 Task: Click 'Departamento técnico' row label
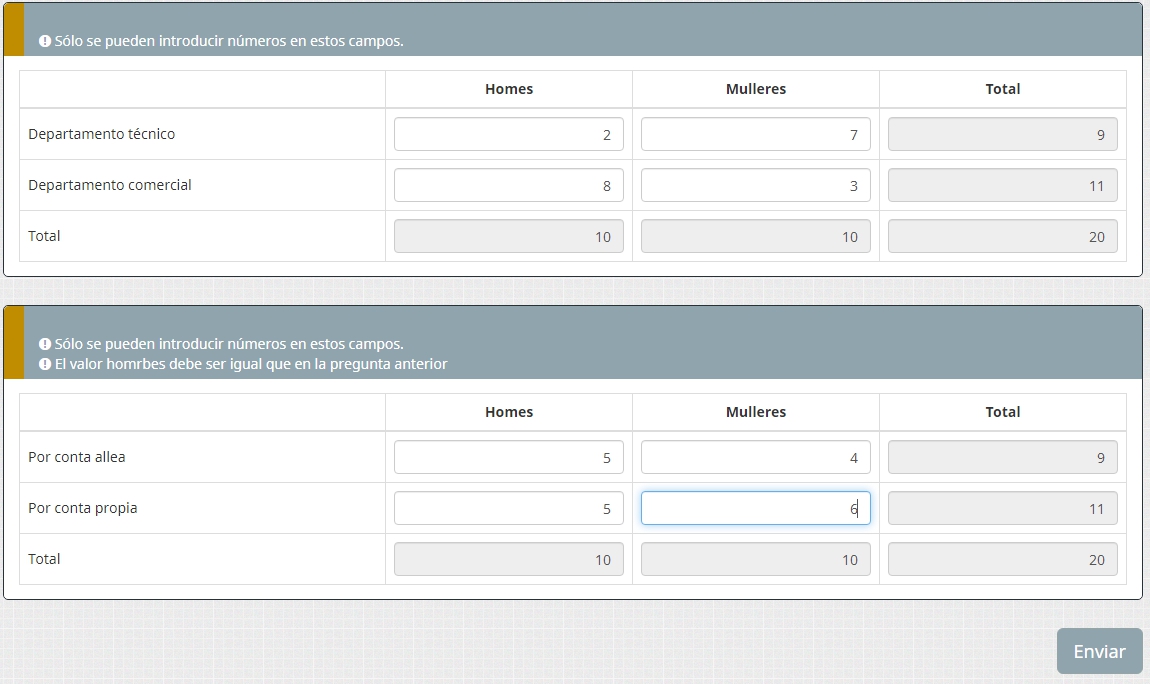tap(101, 134)
